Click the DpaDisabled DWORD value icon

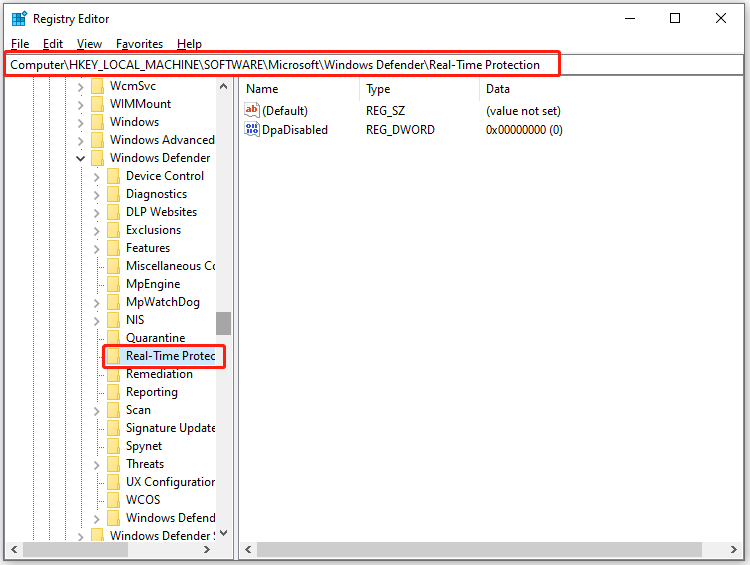point(252,129)
